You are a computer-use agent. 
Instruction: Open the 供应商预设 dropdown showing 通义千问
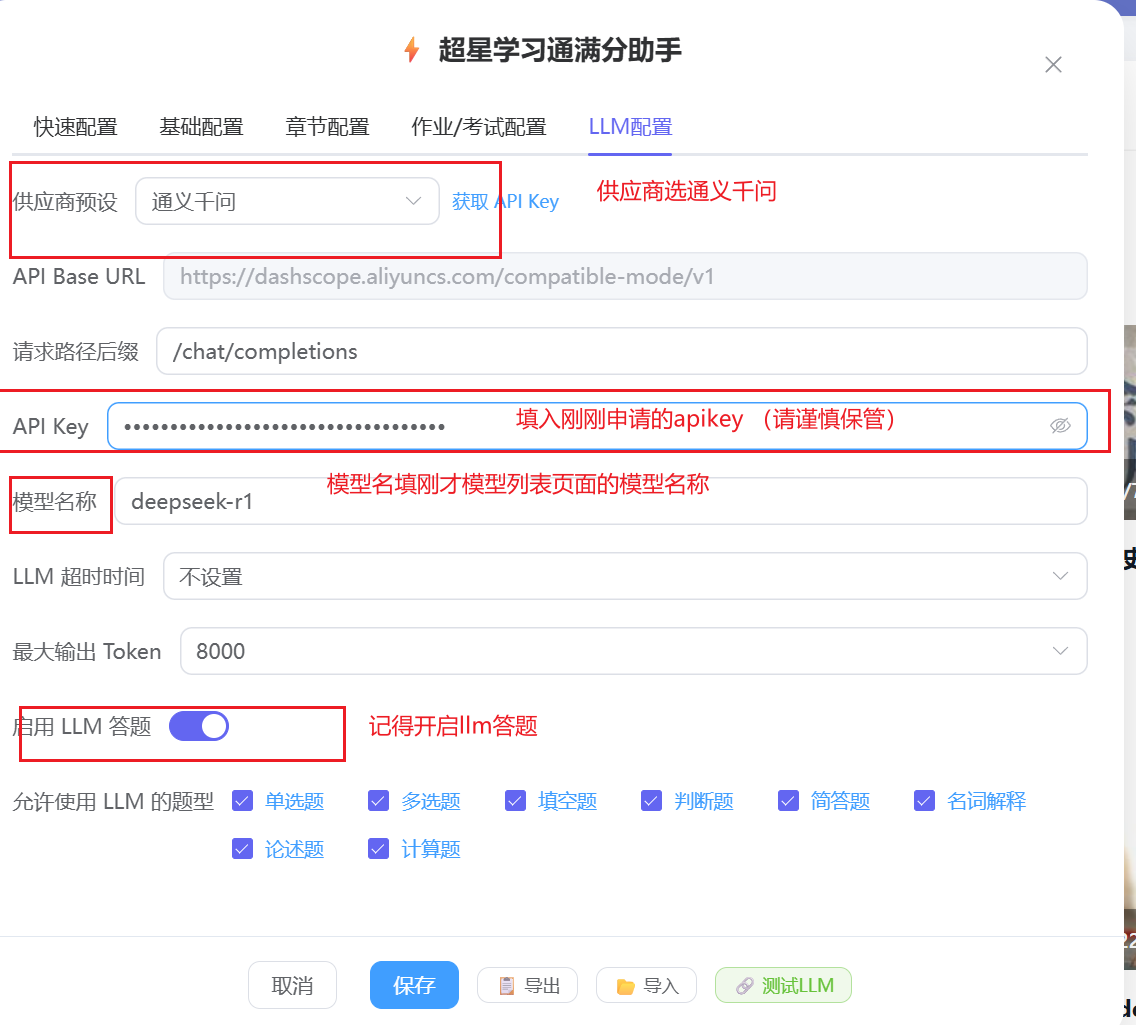[287, 201]
